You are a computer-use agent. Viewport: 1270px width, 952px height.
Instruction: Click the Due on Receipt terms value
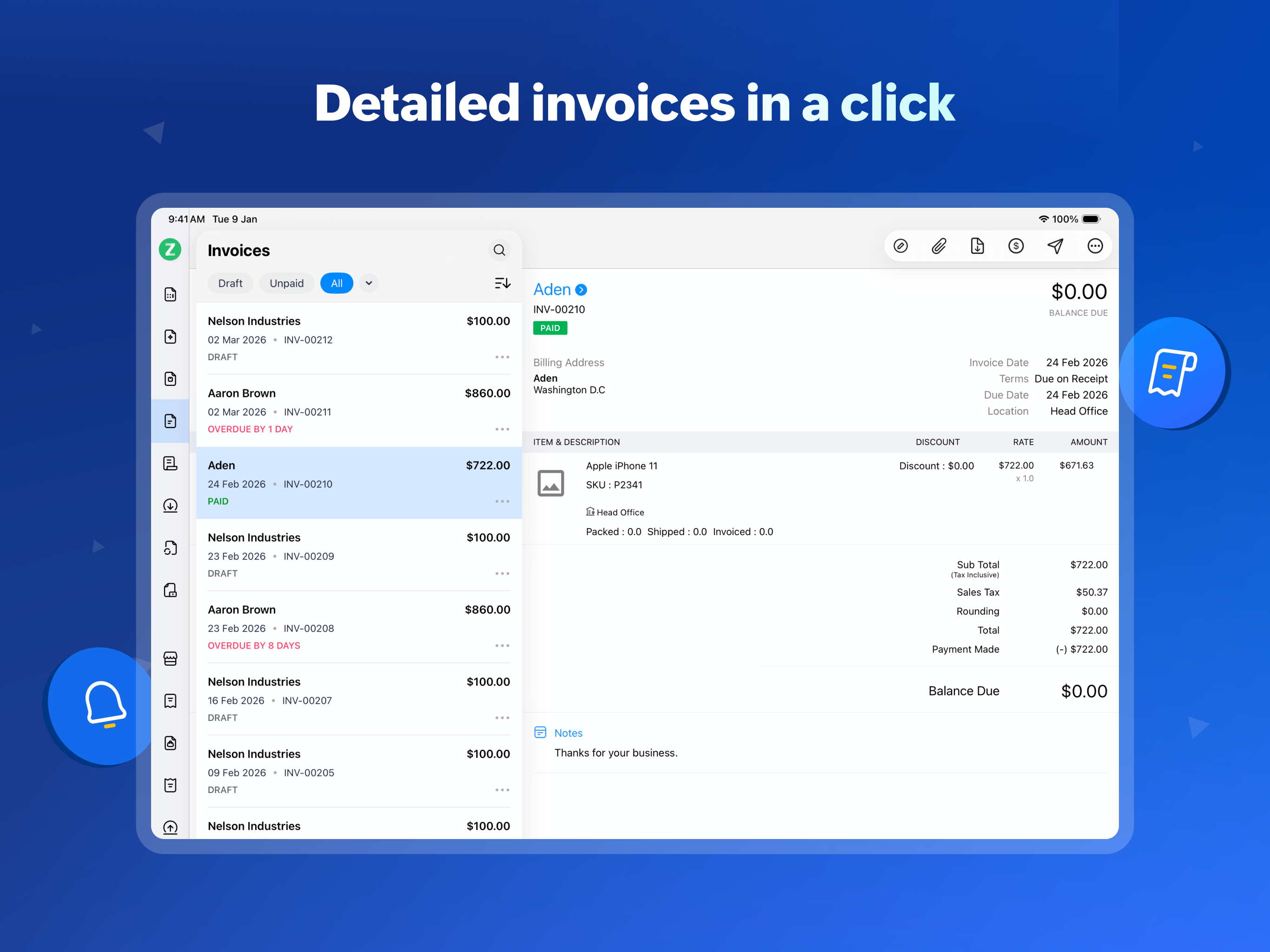click(1071, 378)
